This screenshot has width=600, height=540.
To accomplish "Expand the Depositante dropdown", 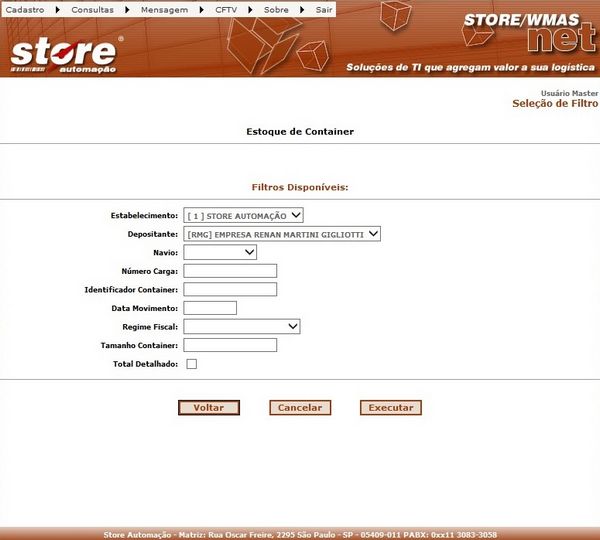I will pyautogui.click(x=282, y=234).
